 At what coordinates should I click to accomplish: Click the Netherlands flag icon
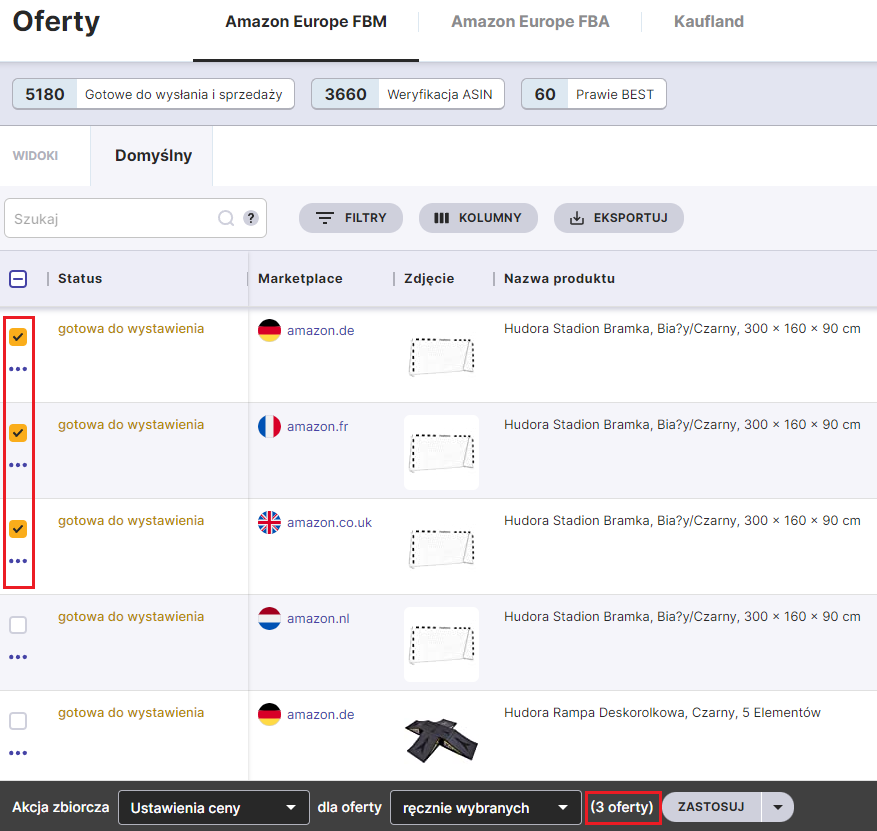tap(270, 618)
